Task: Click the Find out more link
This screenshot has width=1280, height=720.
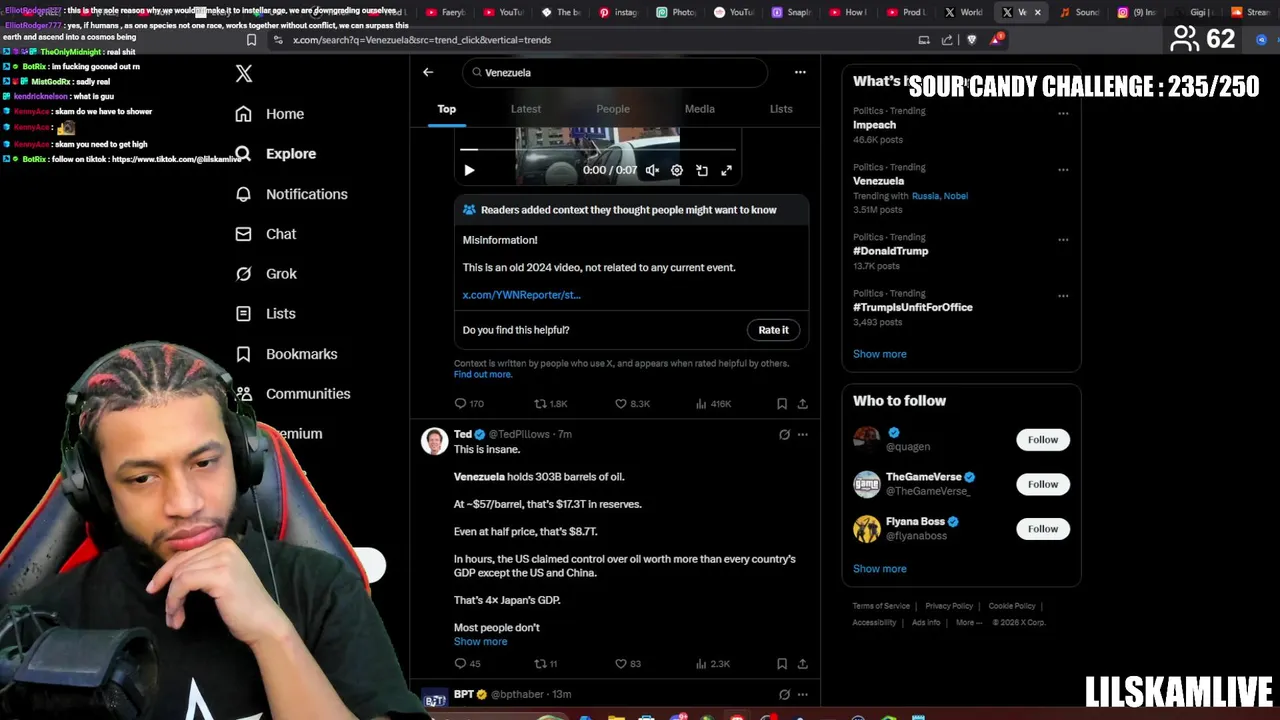Action: (483, 374)
